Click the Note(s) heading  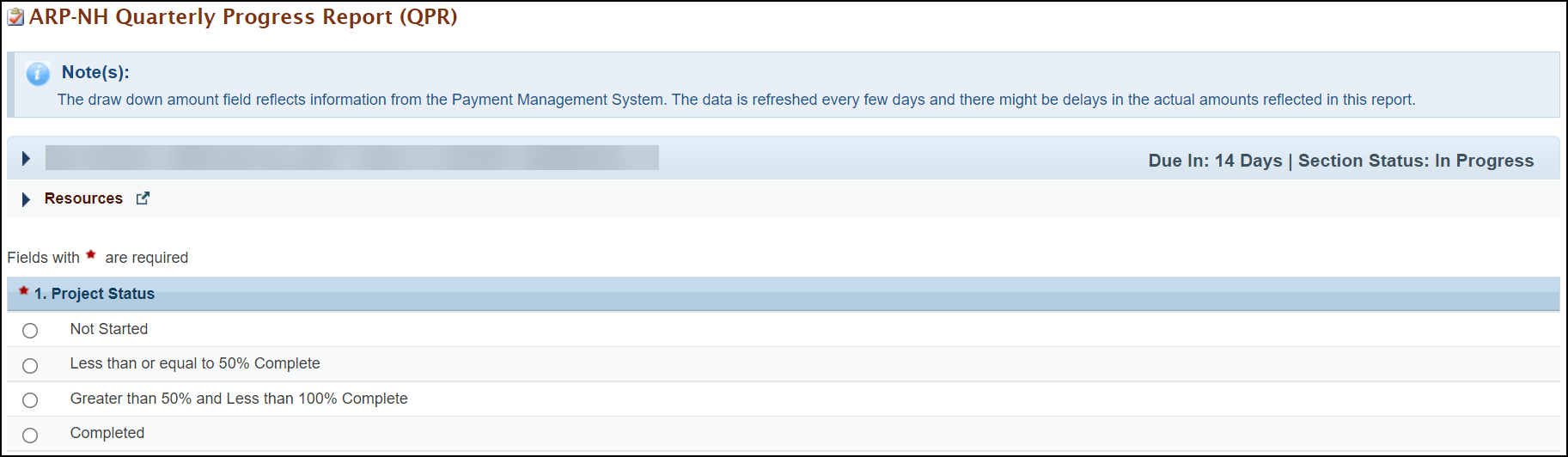click(95, 72)
